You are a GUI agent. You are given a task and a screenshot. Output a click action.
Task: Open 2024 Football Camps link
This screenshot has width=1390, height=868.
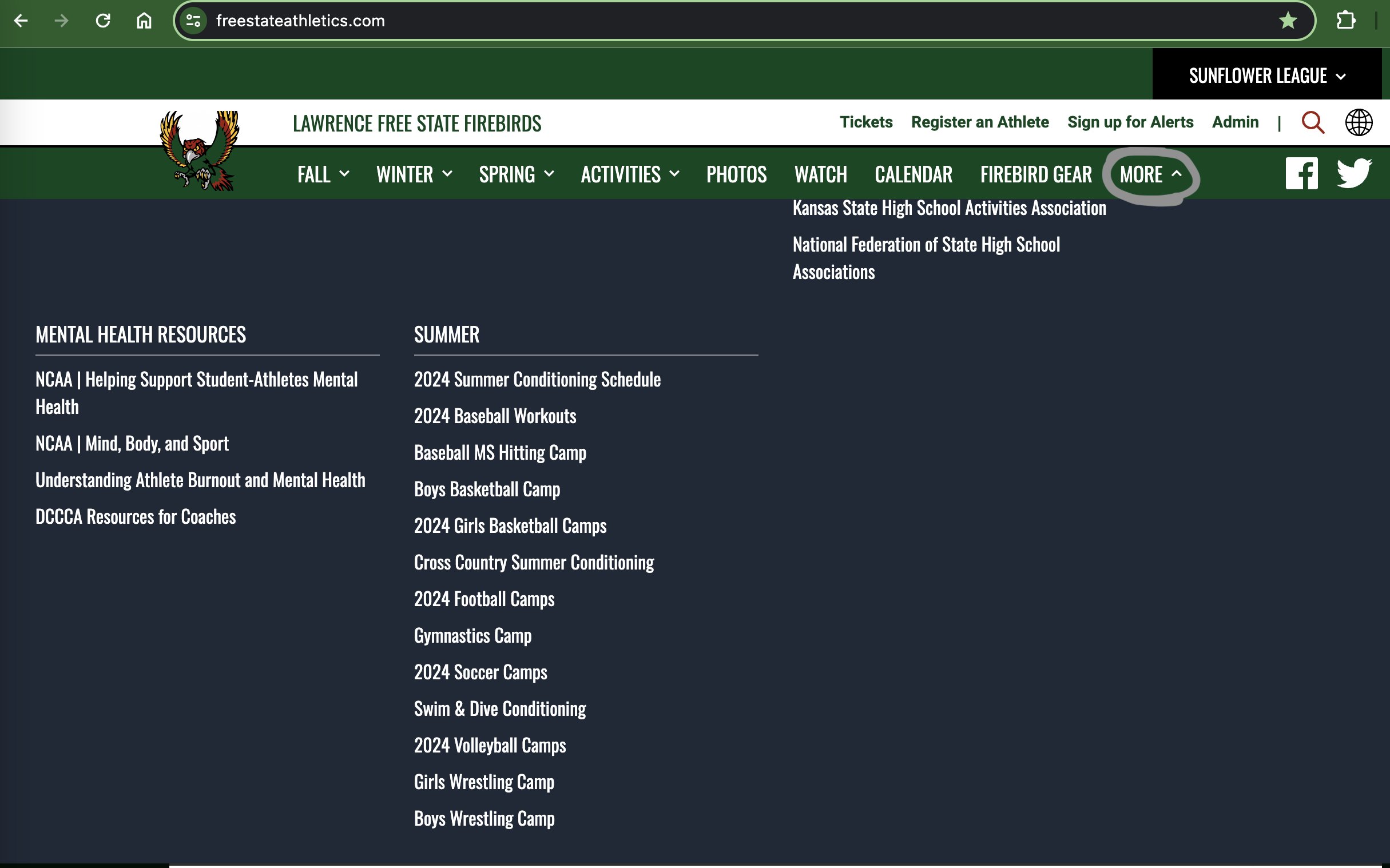coord(484,599)
